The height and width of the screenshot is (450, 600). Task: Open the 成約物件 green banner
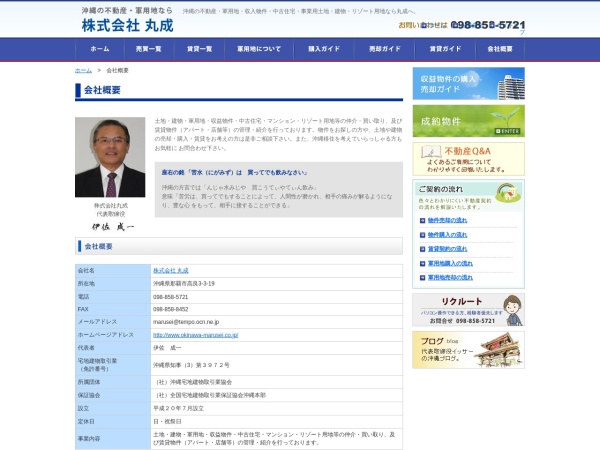pyautogui.click(x=468, y=121)
